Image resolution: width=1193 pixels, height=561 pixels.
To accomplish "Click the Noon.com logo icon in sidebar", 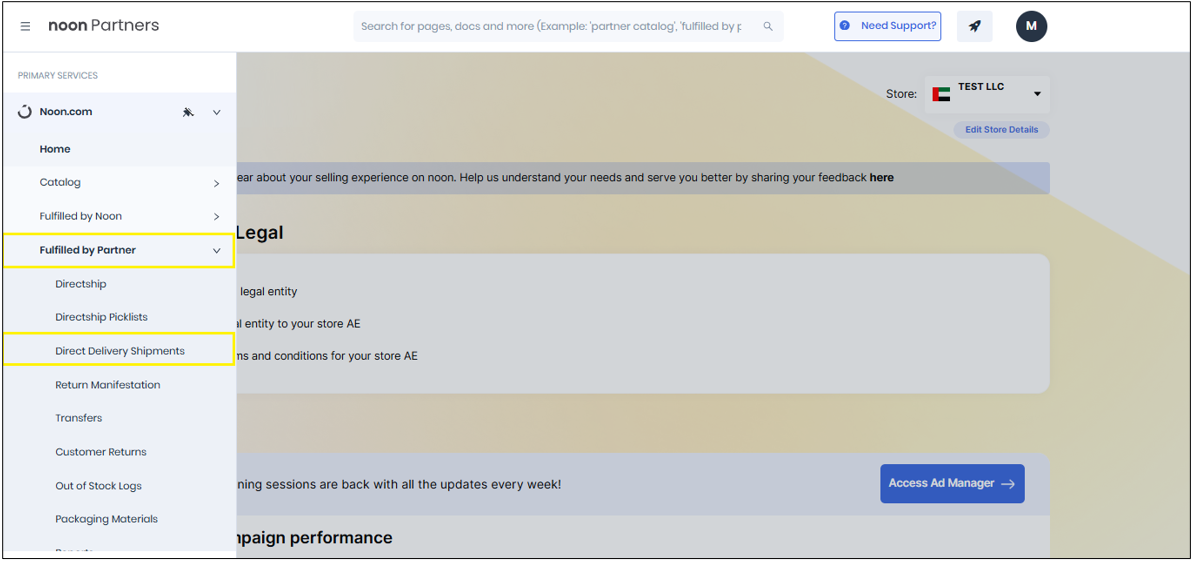I will click(x=25, y=112).
